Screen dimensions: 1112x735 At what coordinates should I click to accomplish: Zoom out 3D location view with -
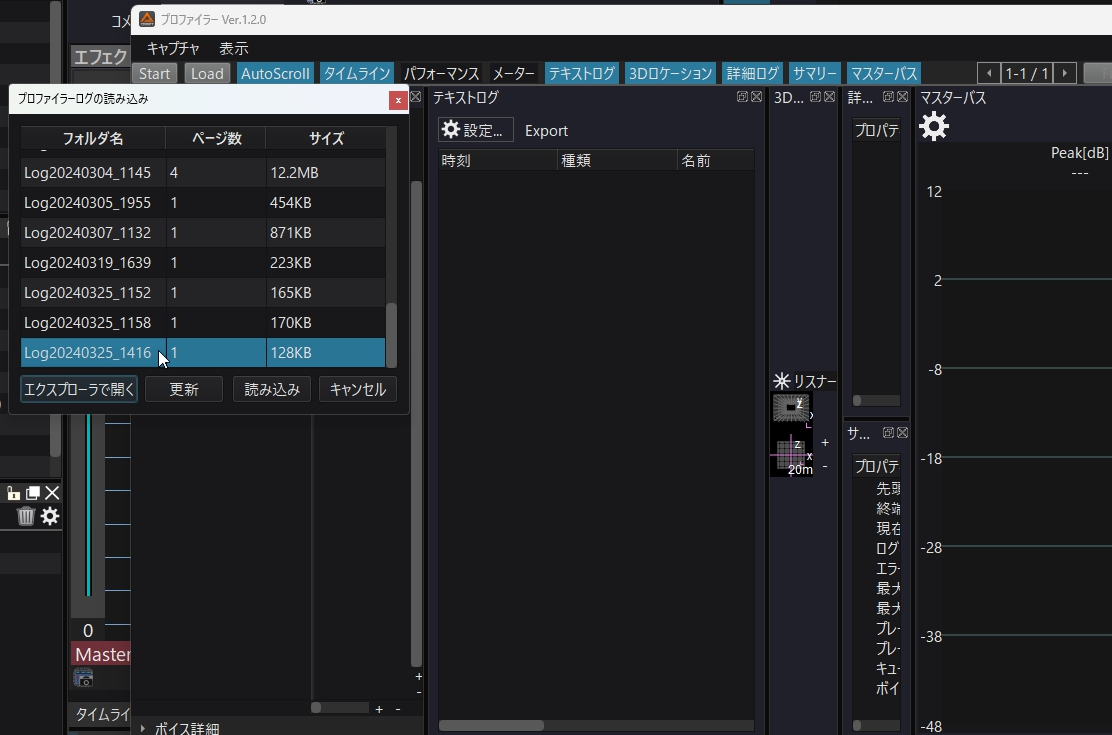click(x=825, y=466)
